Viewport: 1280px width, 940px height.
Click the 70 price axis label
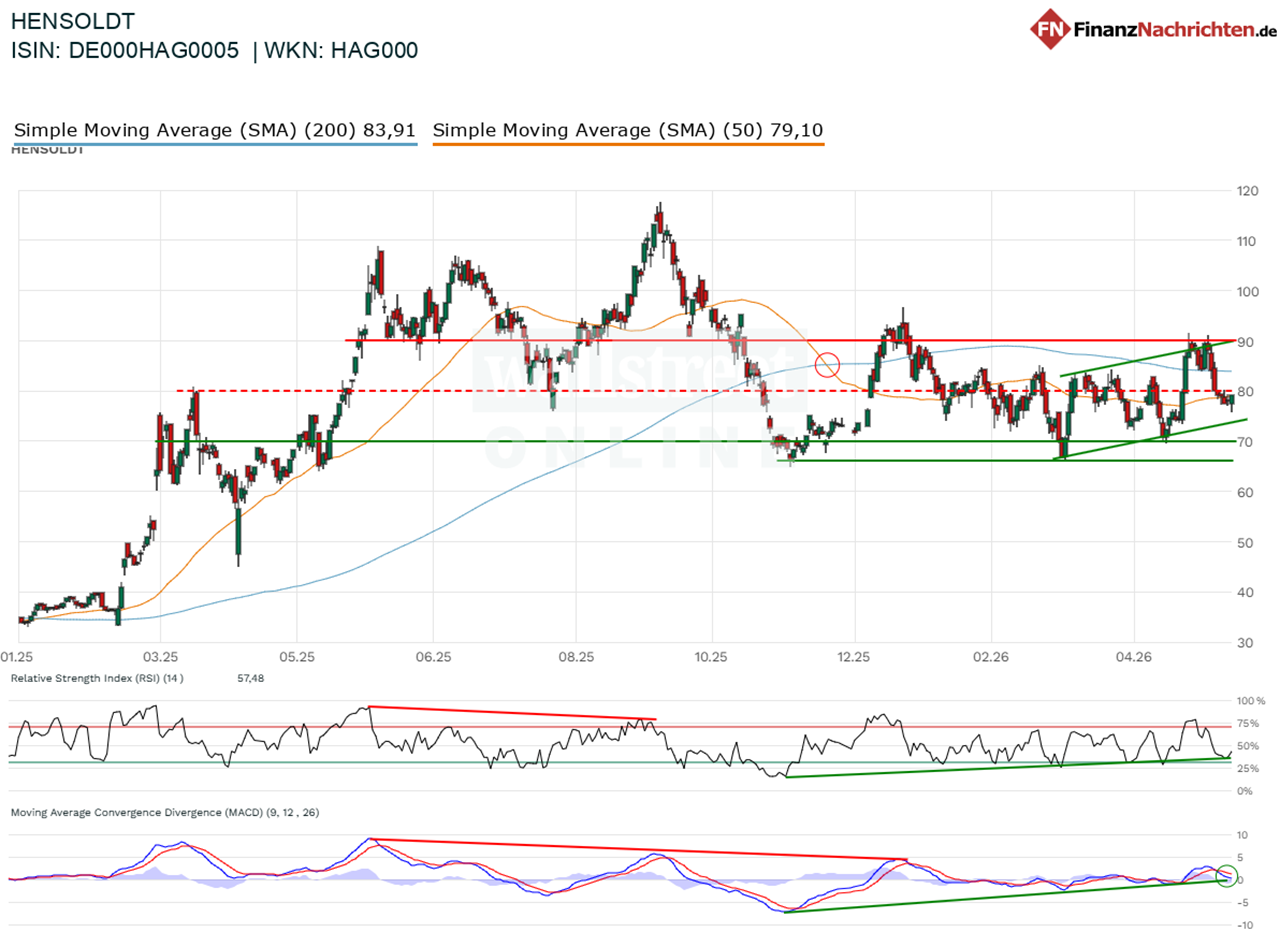coord(1247,441)
